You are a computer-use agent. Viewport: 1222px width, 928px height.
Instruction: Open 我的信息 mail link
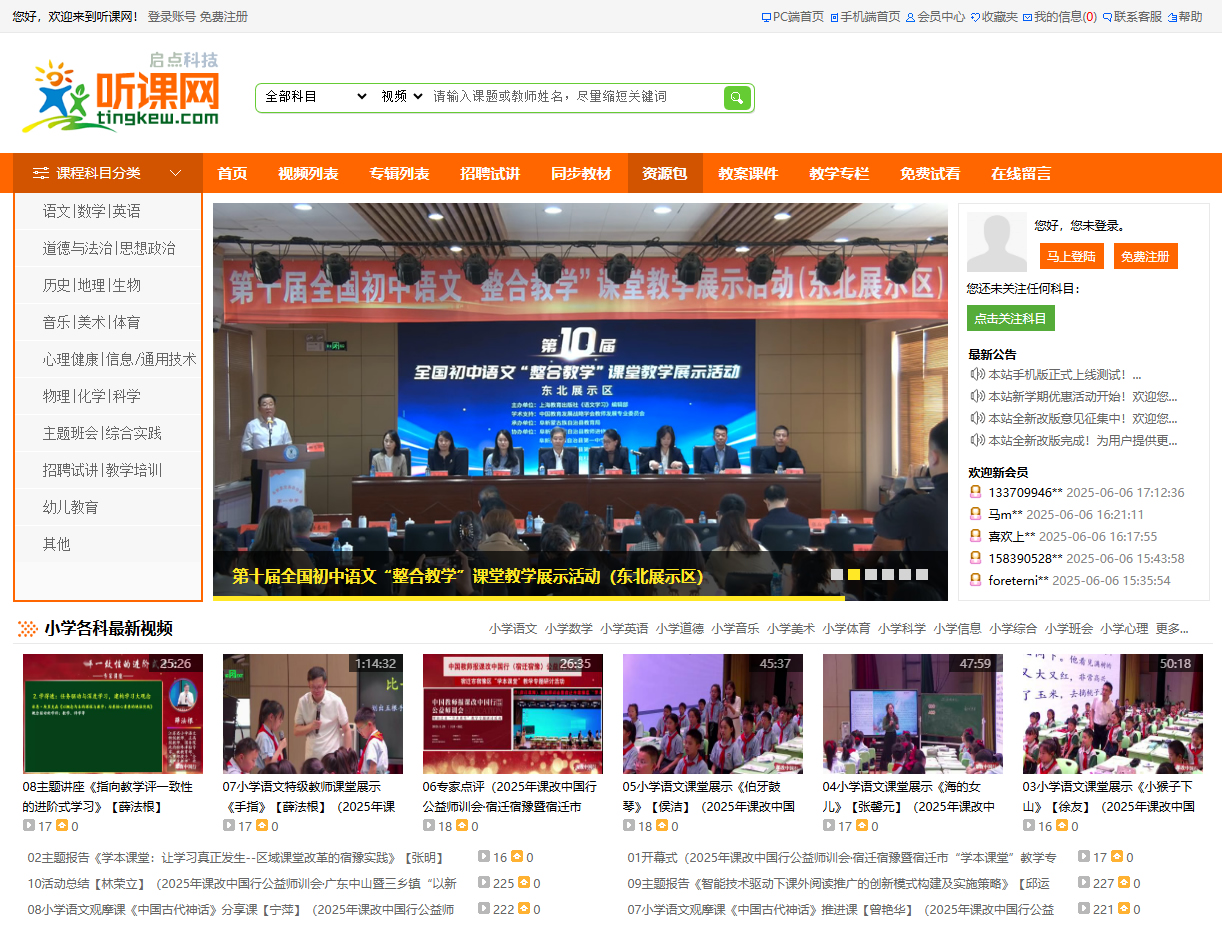1060,17
